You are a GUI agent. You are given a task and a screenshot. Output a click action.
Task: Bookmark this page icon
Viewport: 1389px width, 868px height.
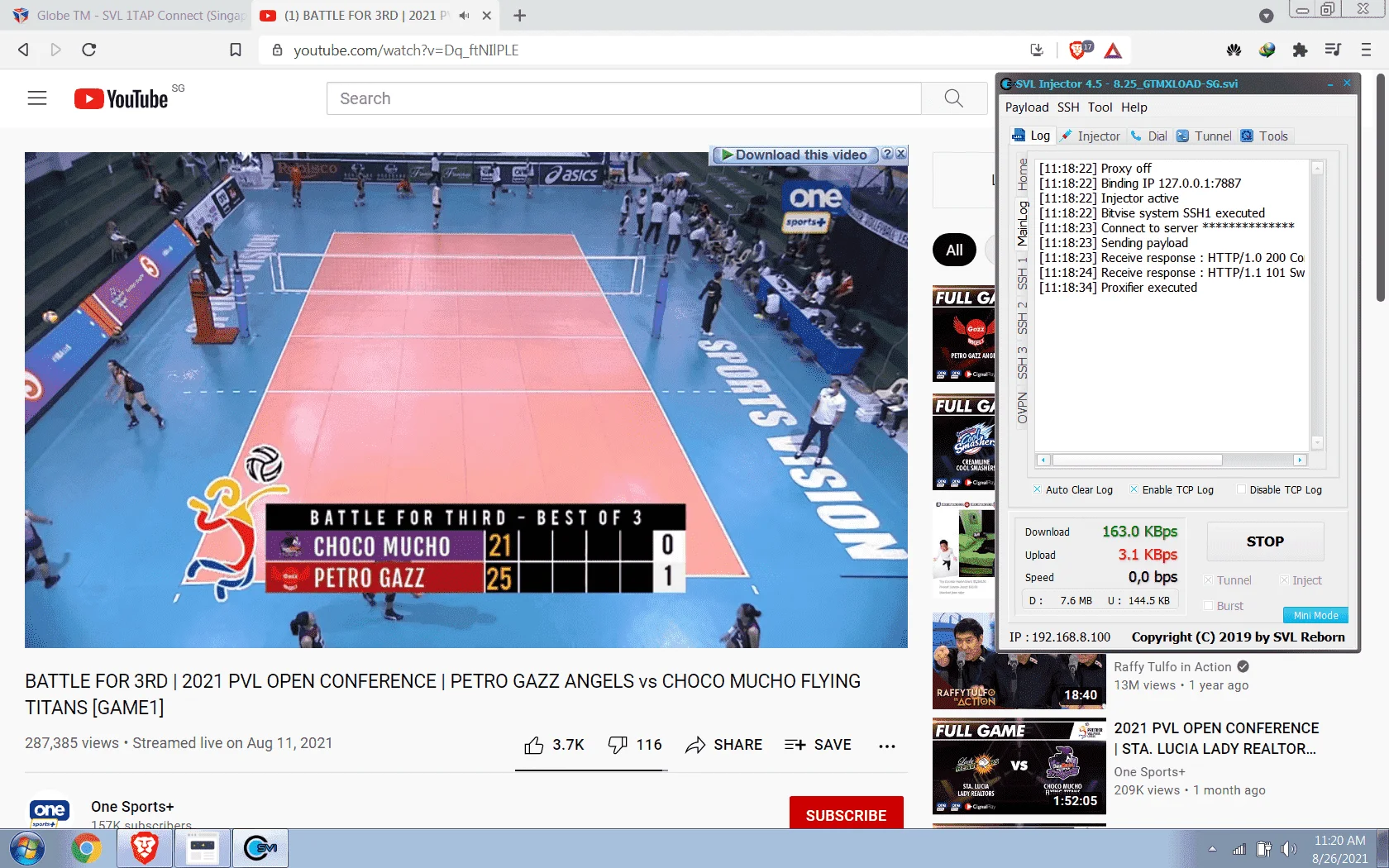[236, 50]
